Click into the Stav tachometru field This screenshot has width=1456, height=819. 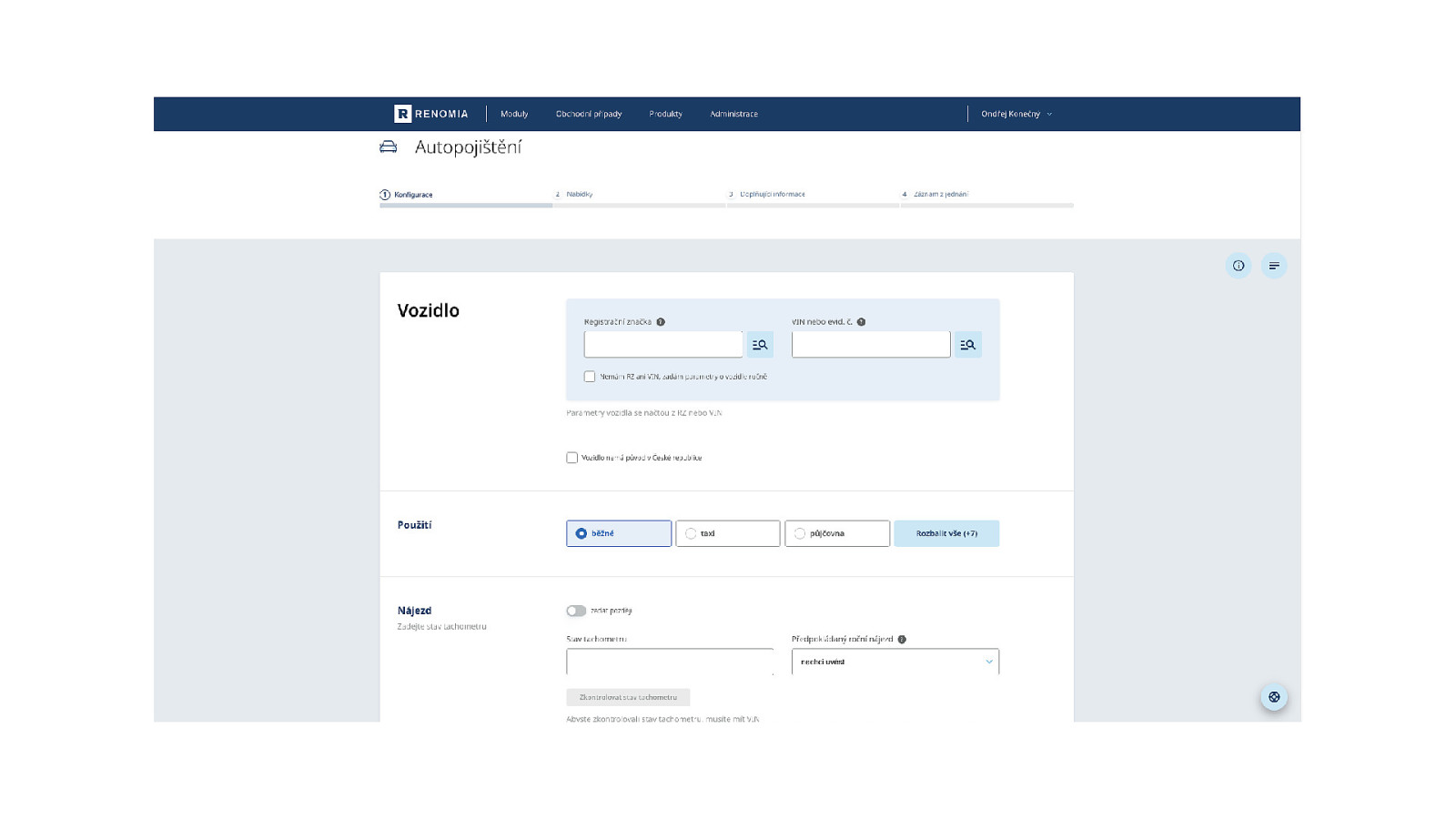coord(669,662)
